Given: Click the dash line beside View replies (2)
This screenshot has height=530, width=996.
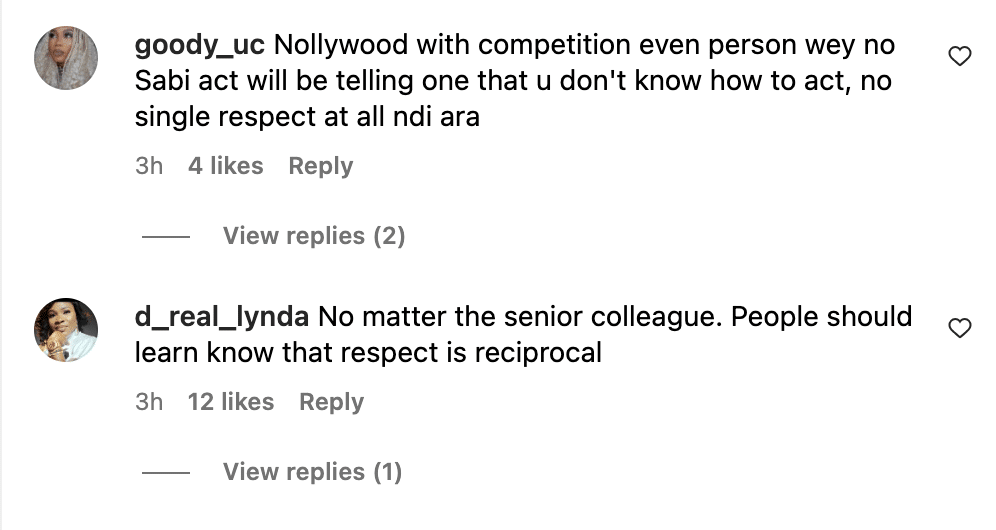Looking at the screenshot, I should point(166,237).
